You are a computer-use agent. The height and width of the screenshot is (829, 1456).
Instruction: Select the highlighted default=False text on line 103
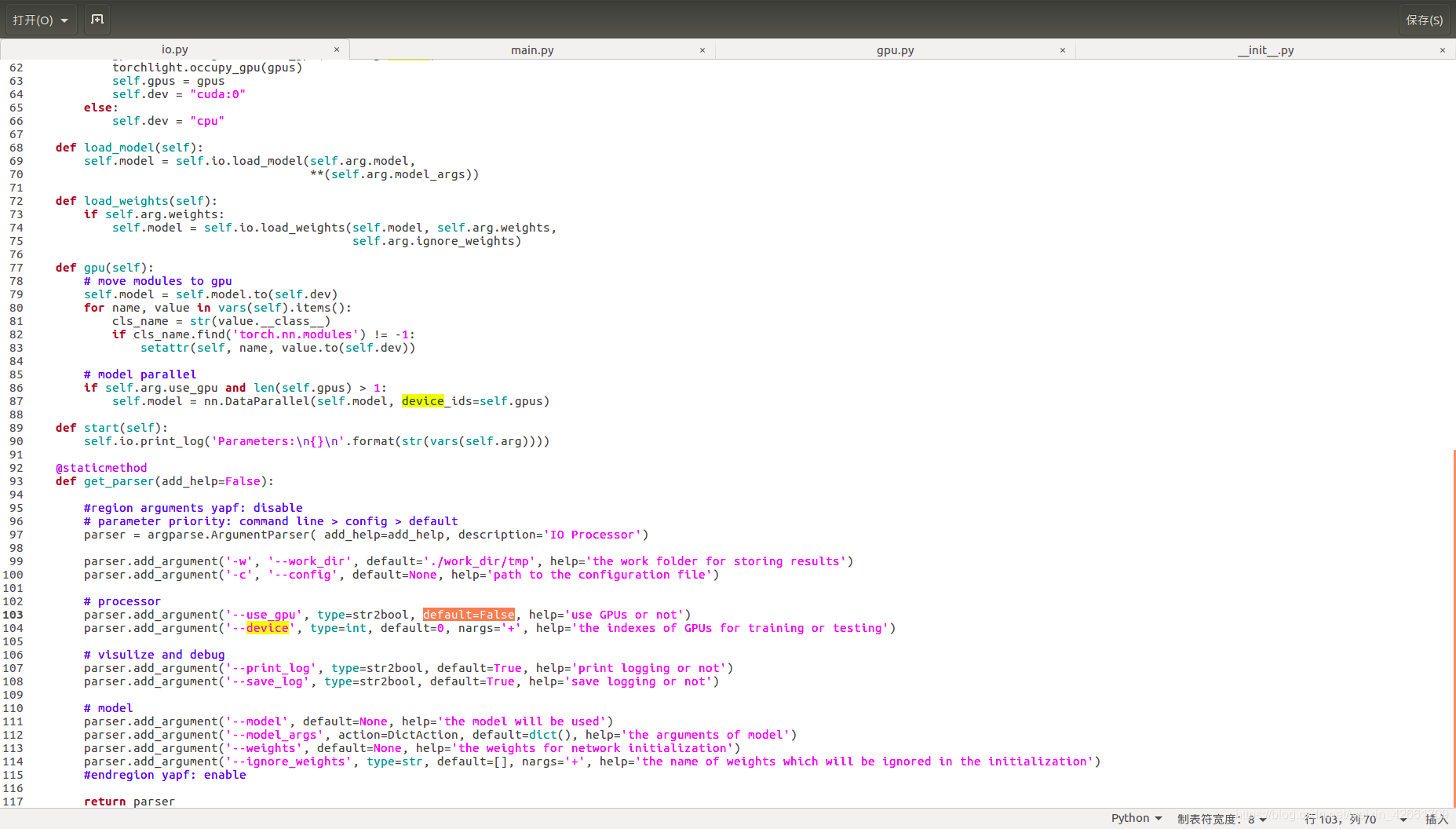point(469,614)
